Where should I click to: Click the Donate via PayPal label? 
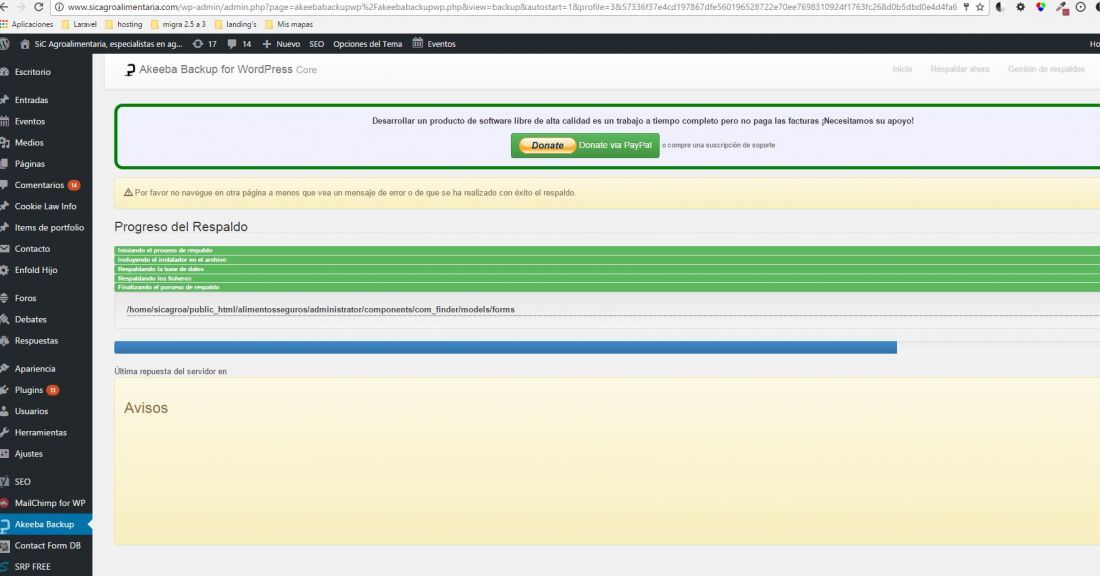tap(615, 145)
